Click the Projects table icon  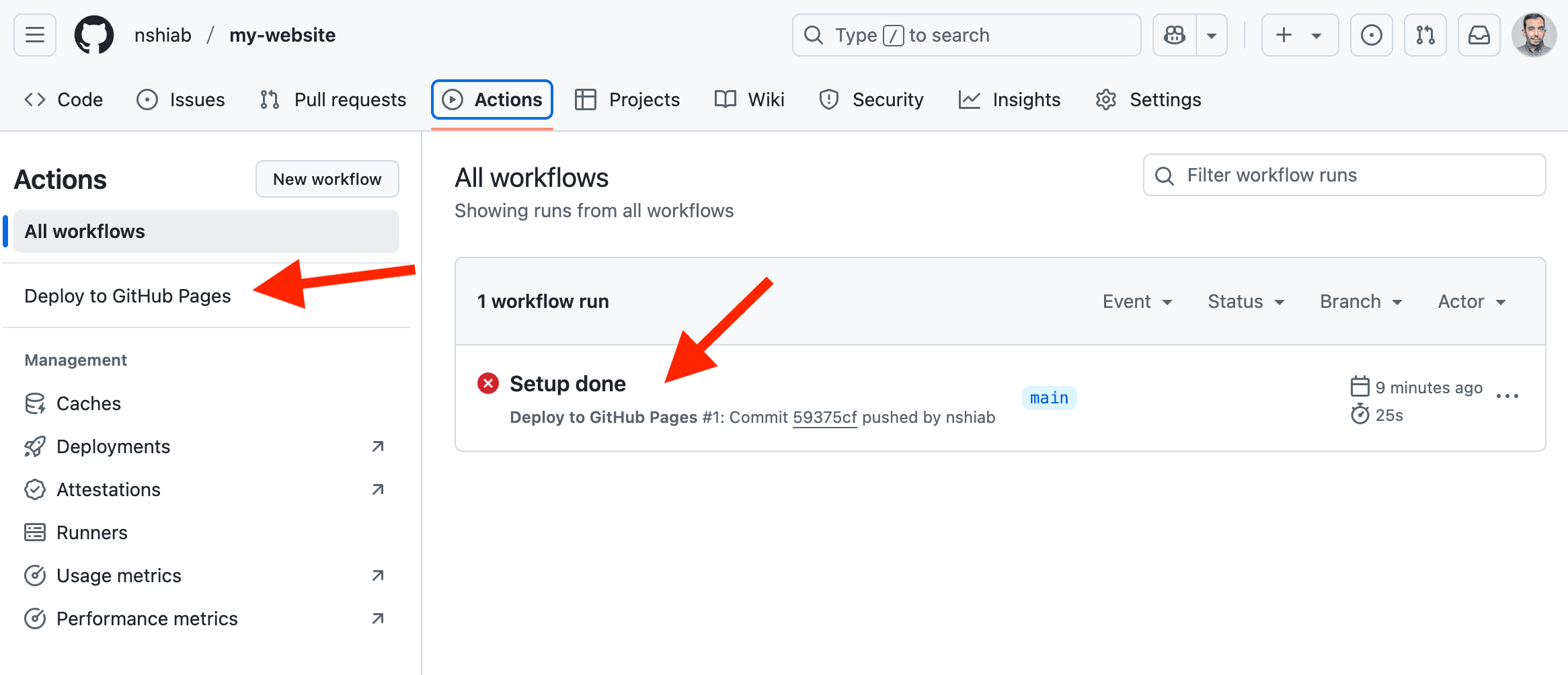coord(586,100)
